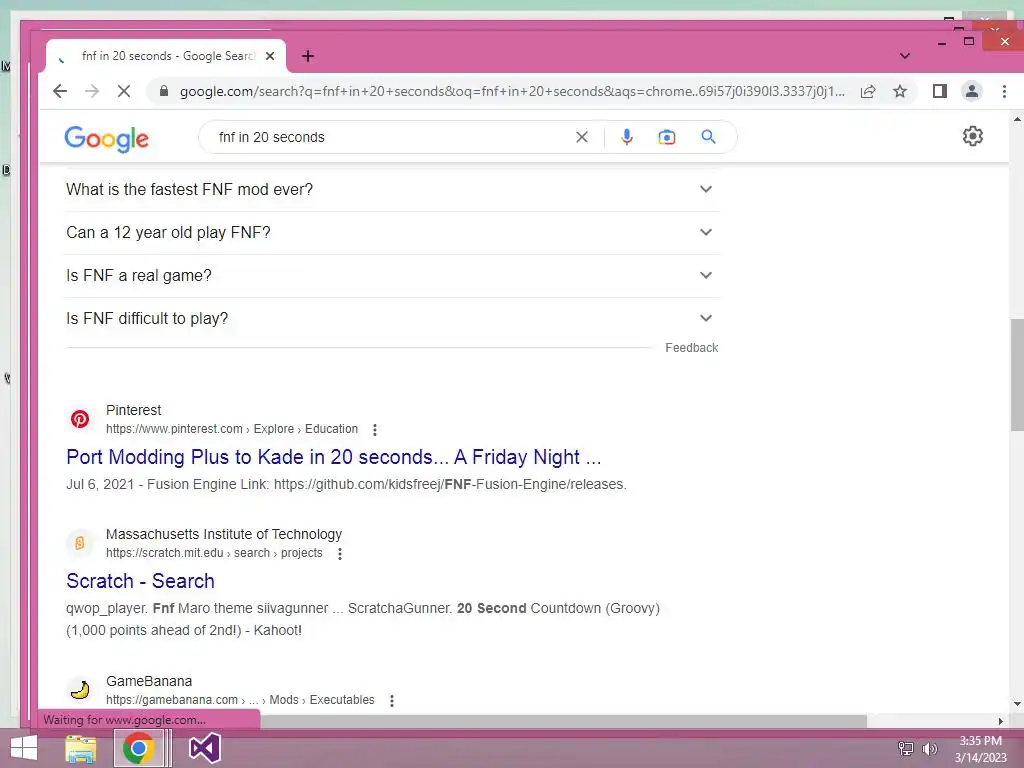Image resolution: width=1024 pixels, height=768 pixels.
Task: Open File Explorer from the taskbar
Action: click(81, 748)
